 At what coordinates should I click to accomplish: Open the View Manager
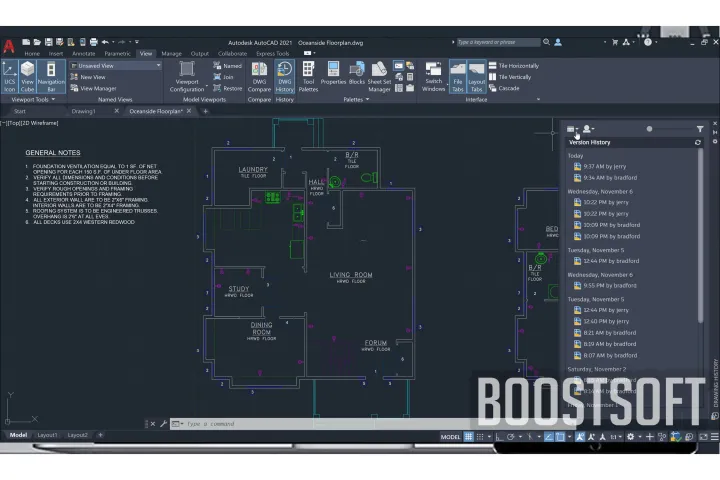[94, 88]
